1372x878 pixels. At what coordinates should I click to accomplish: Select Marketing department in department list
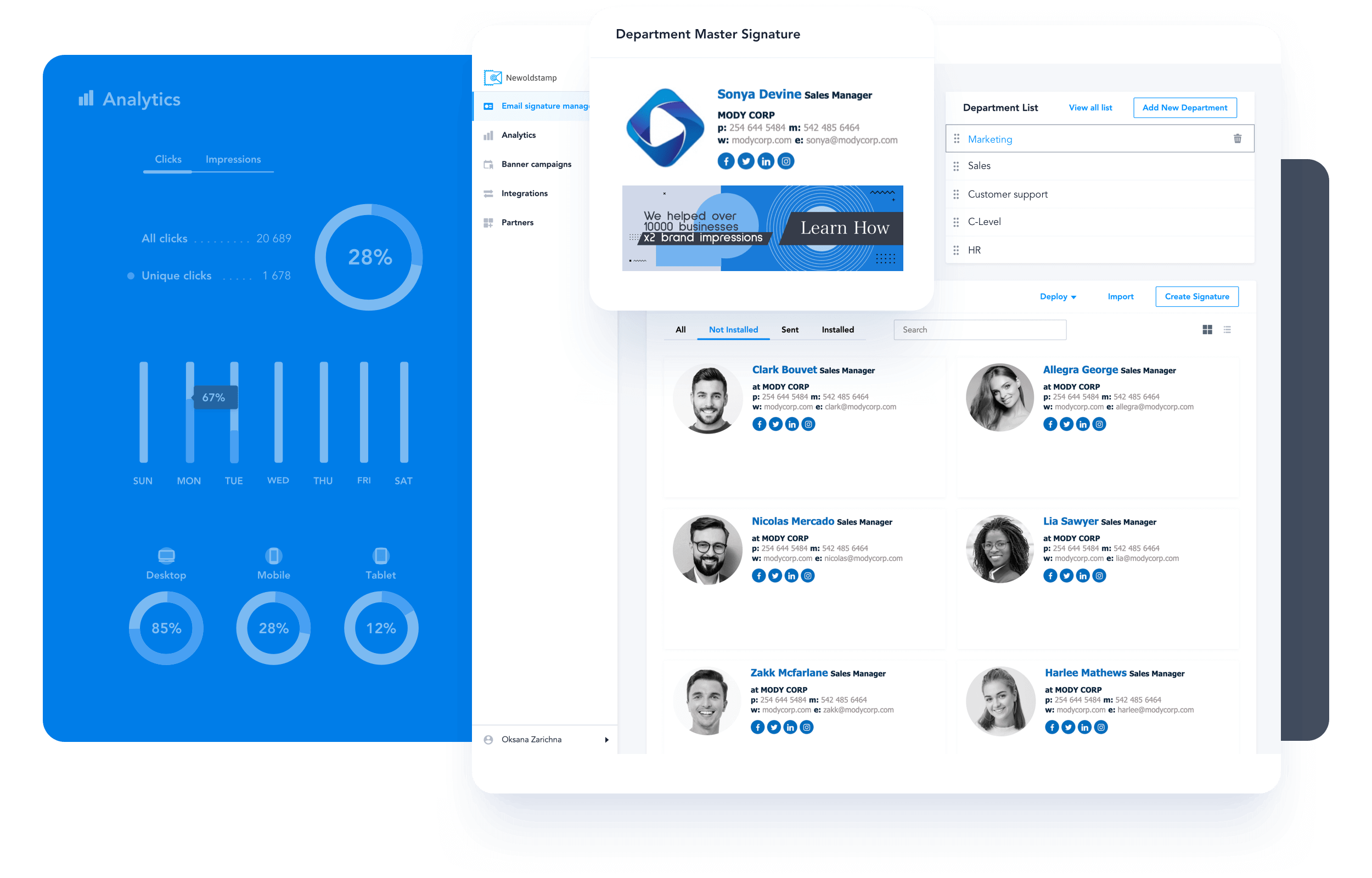click(x=990, y=139)
